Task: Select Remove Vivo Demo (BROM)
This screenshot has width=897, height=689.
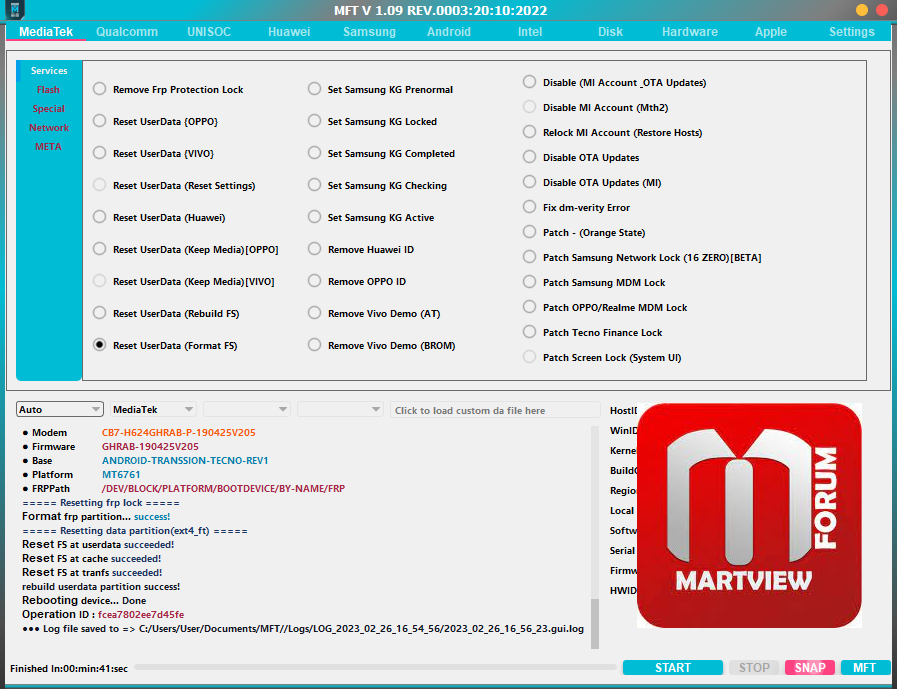Action: pyautogui.click(x=382, y=346)
